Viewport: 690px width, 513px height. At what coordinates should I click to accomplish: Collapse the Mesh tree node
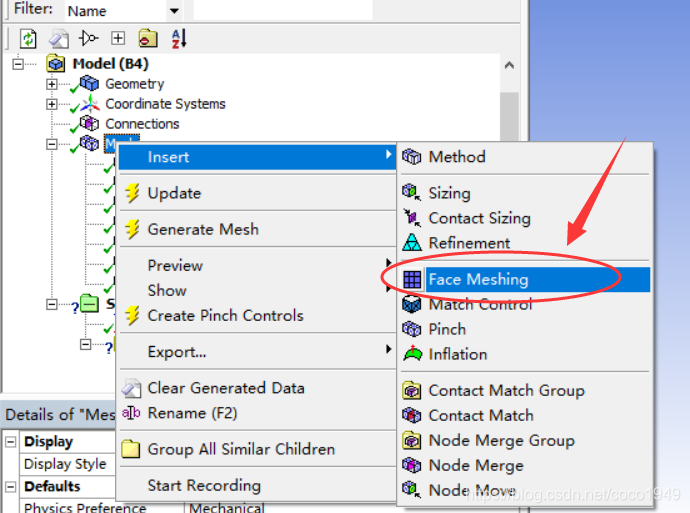51,144
